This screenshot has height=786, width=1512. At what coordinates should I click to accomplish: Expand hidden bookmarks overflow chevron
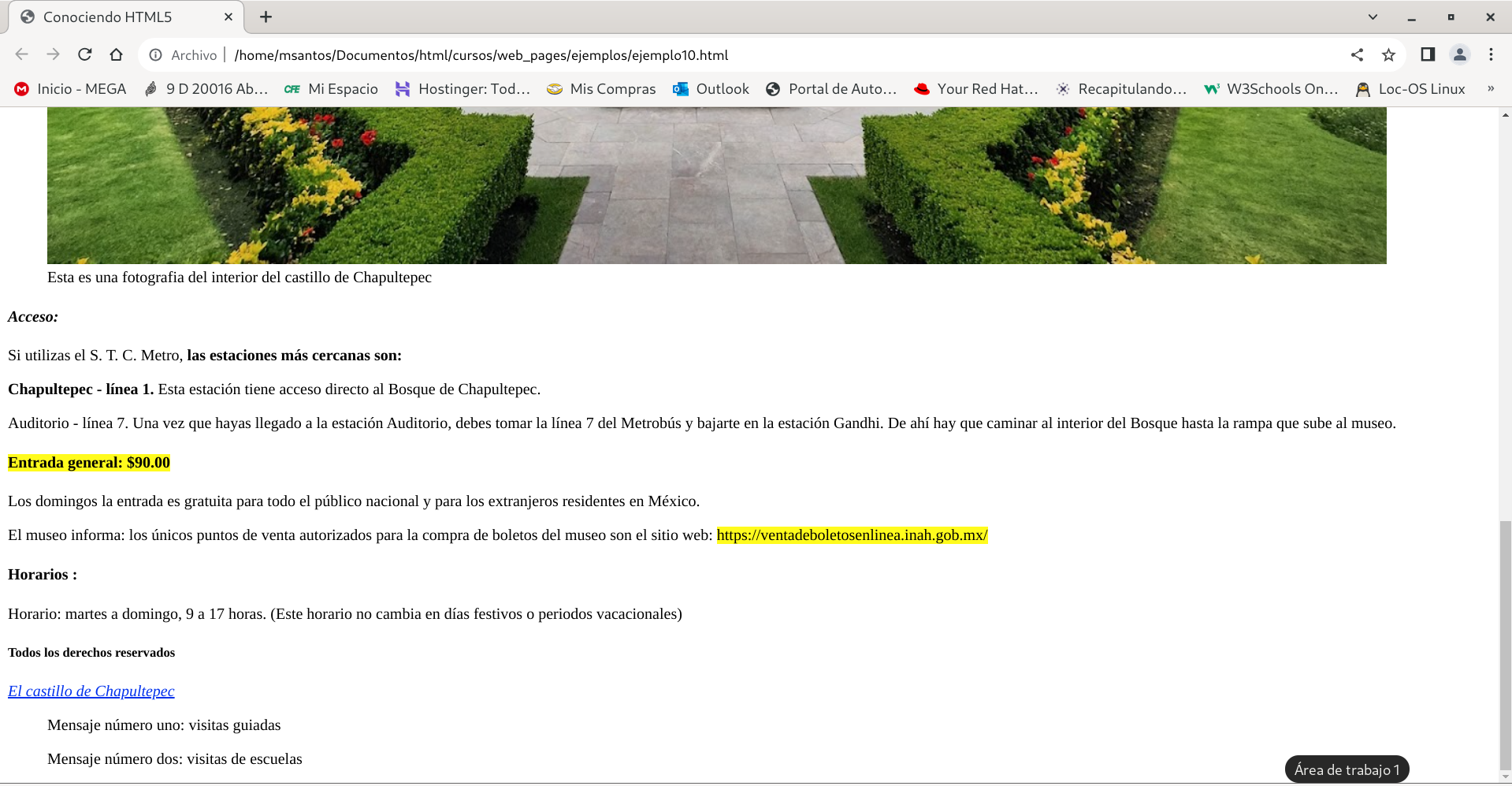(1490, 89)
